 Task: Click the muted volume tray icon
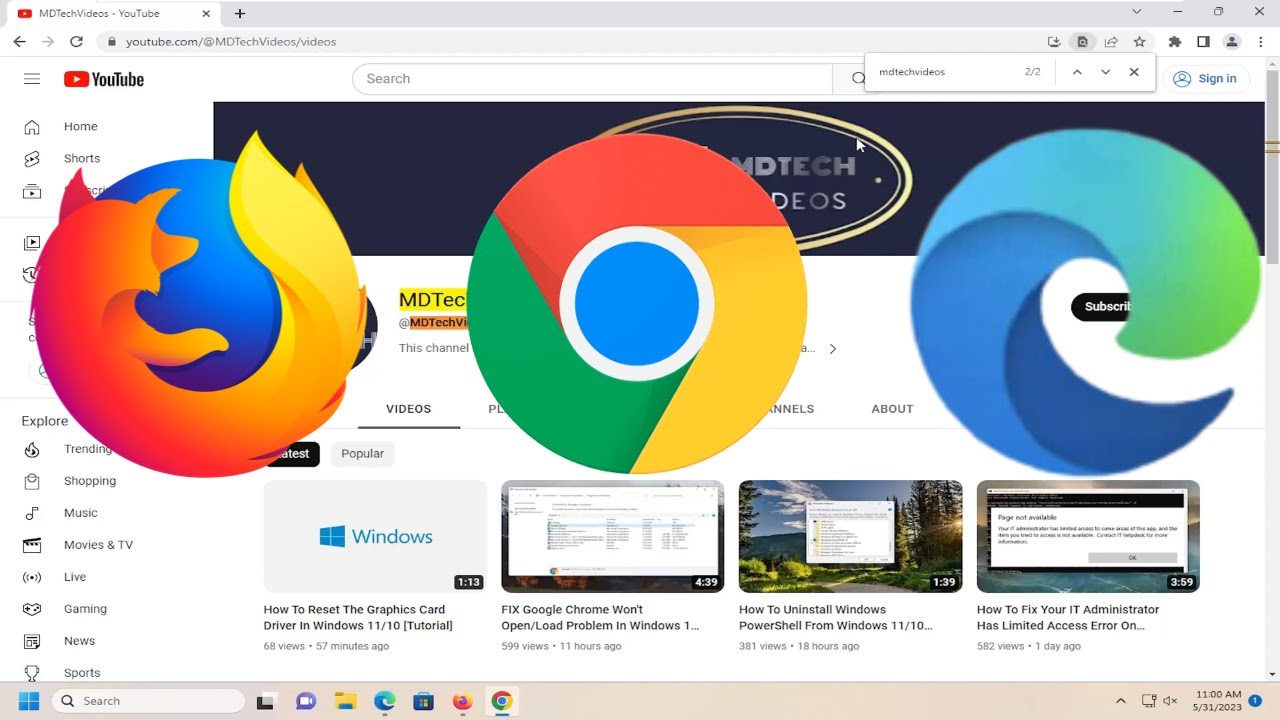[x=1170, y=701]
